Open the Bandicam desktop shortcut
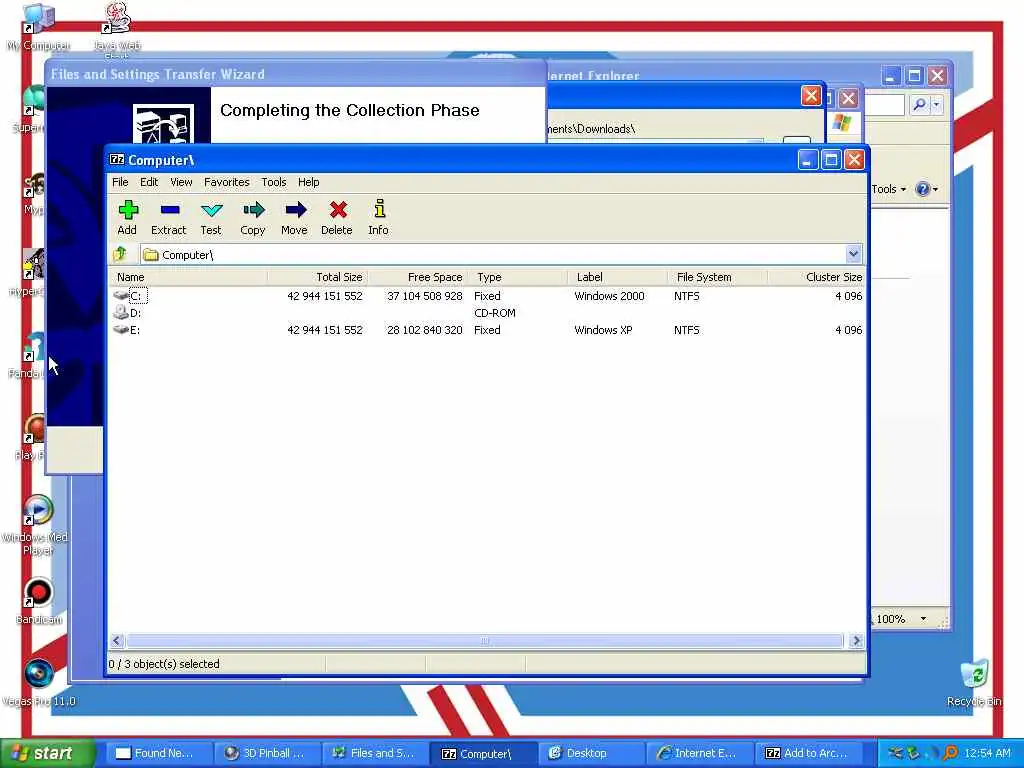Image resolution: width=1024 pixels, height=768 pixels. click(x=38, y=593)
